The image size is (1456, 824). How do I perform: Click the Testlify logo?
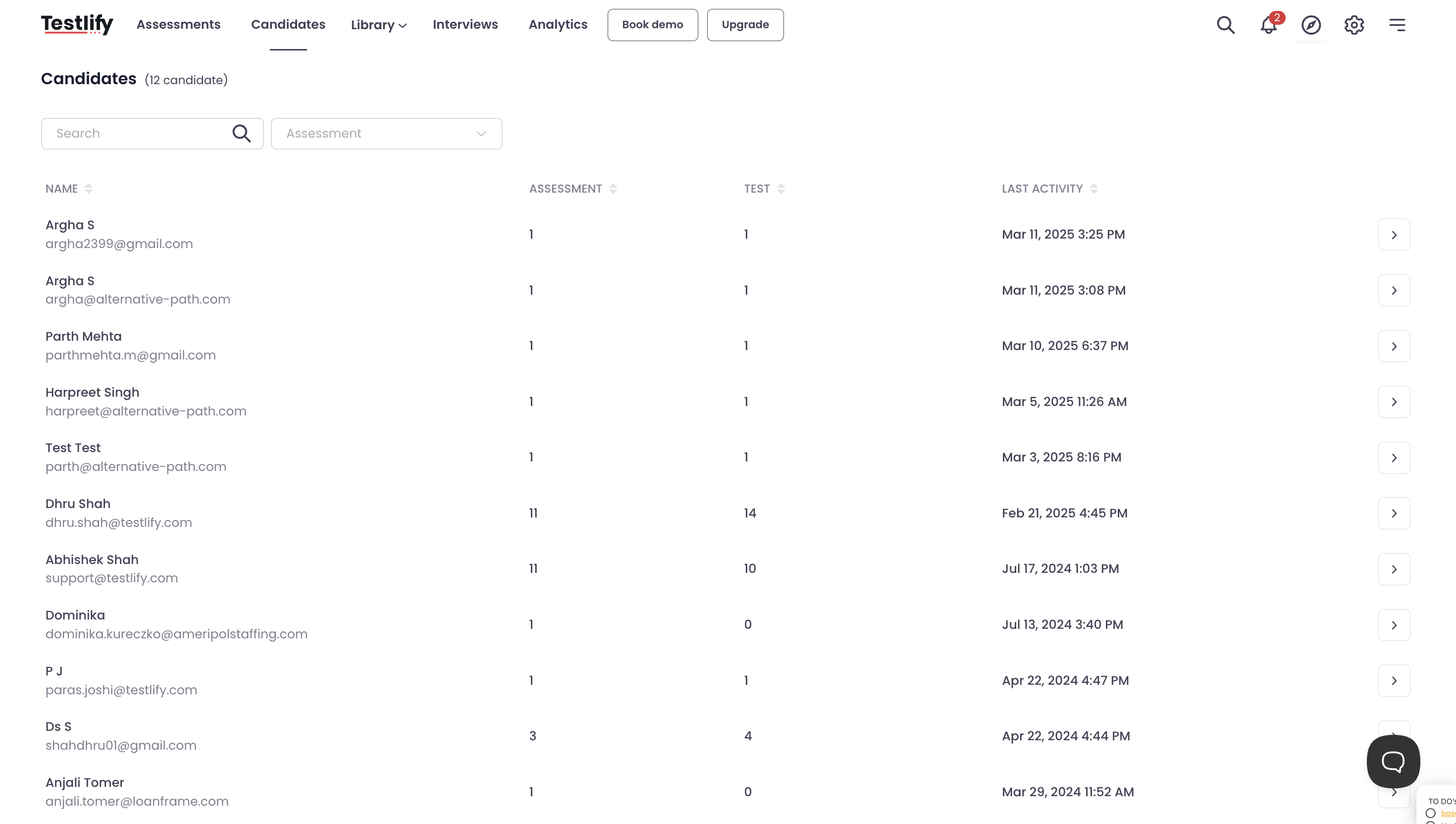(x=77, y=24)
